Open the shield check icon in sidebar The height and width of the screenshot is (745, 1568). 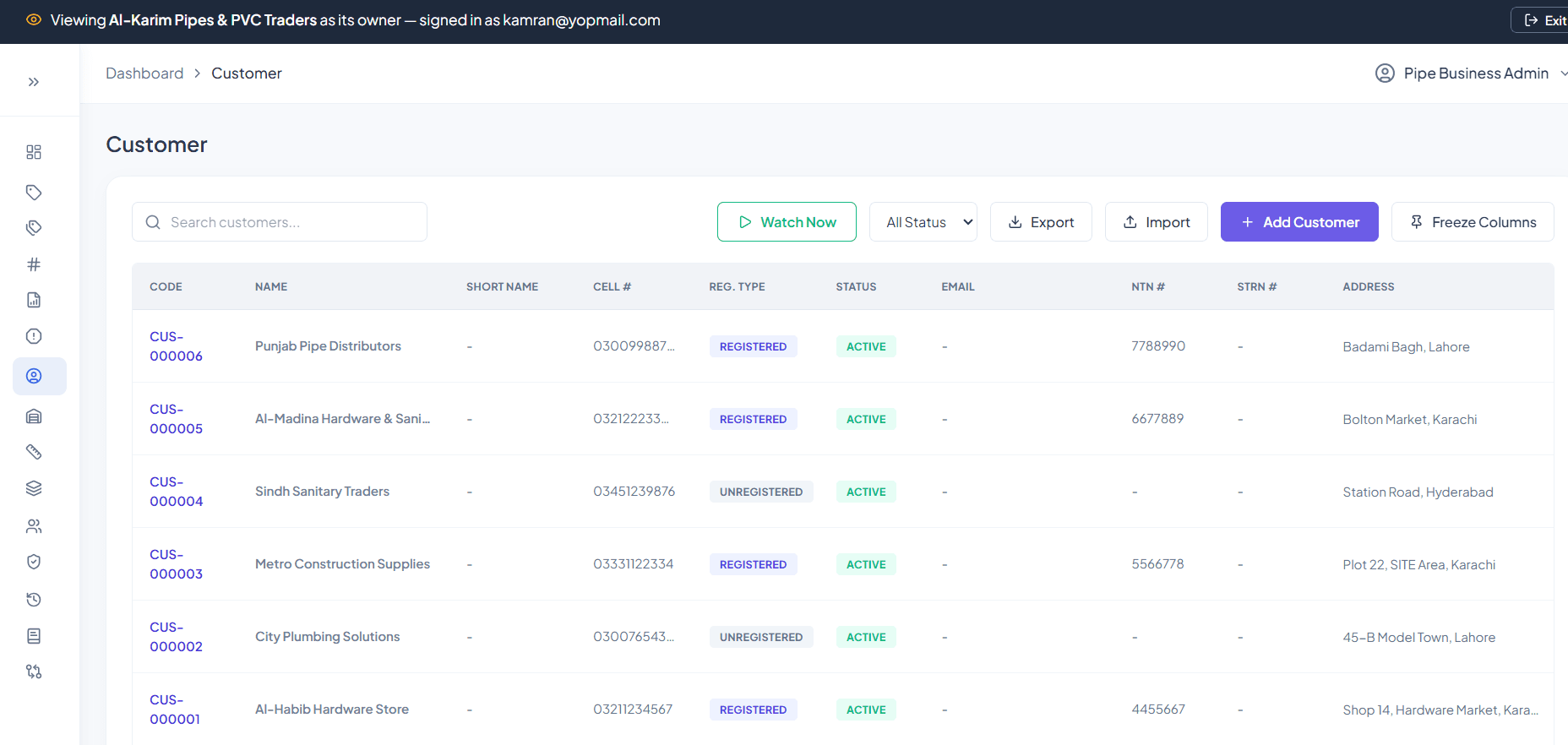click(x=34, y=562)
